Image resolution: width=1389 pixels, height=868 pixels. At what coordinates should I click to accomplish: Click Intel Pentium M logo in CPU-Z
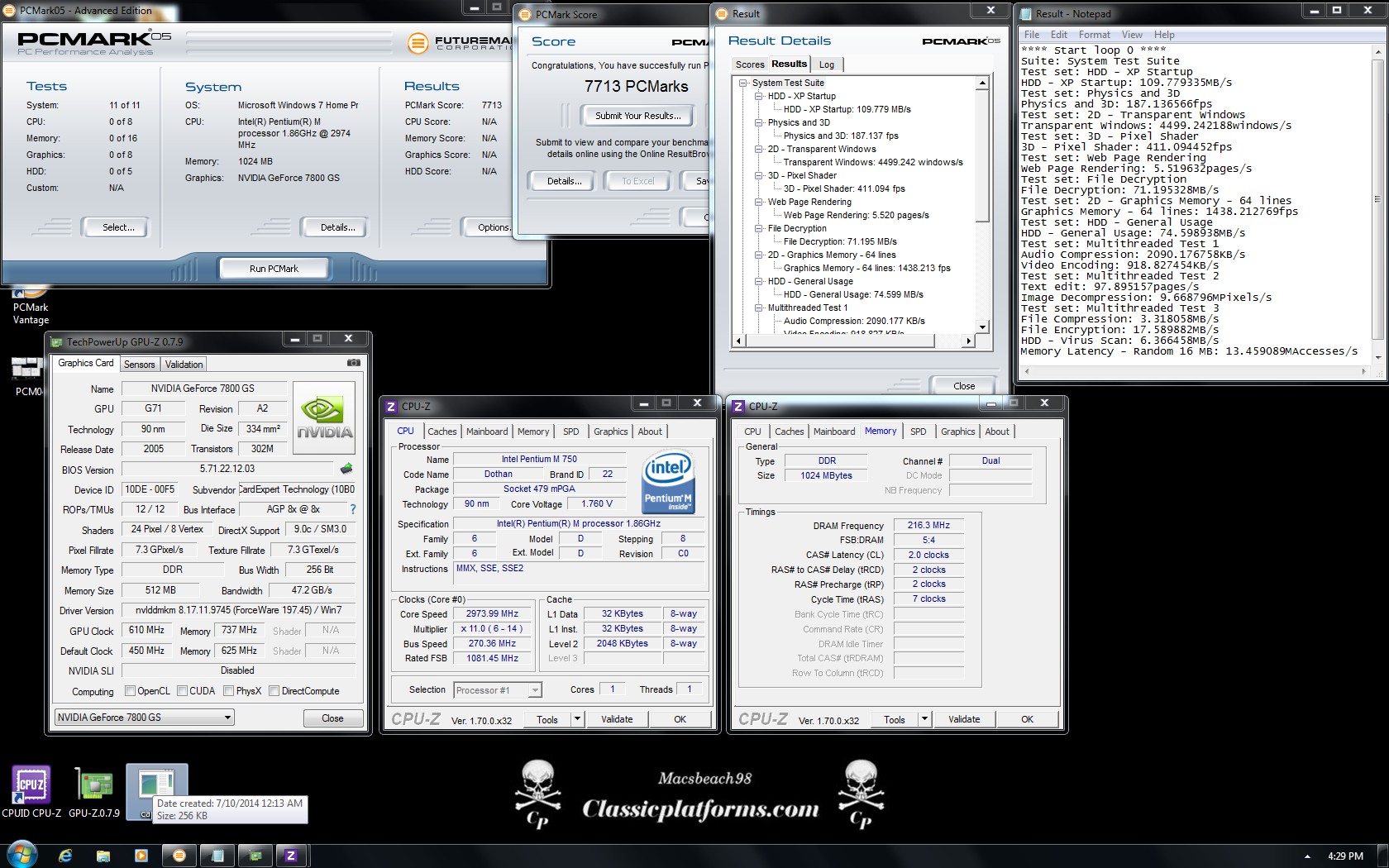pyautogui.click(x=668, y=482)
